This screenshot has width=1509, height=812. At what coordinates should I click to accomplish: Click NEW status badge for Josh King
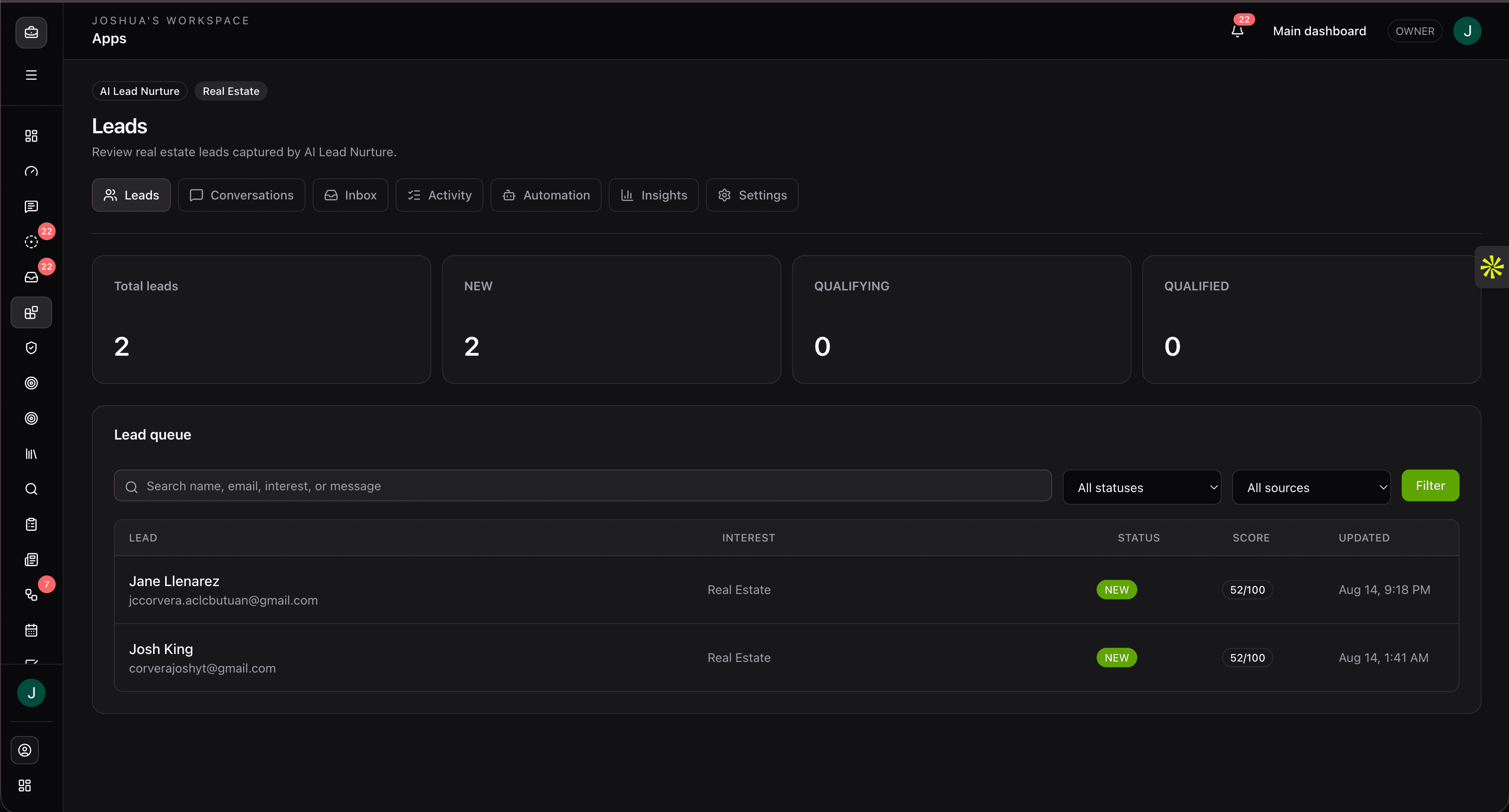coord(1117,658)
